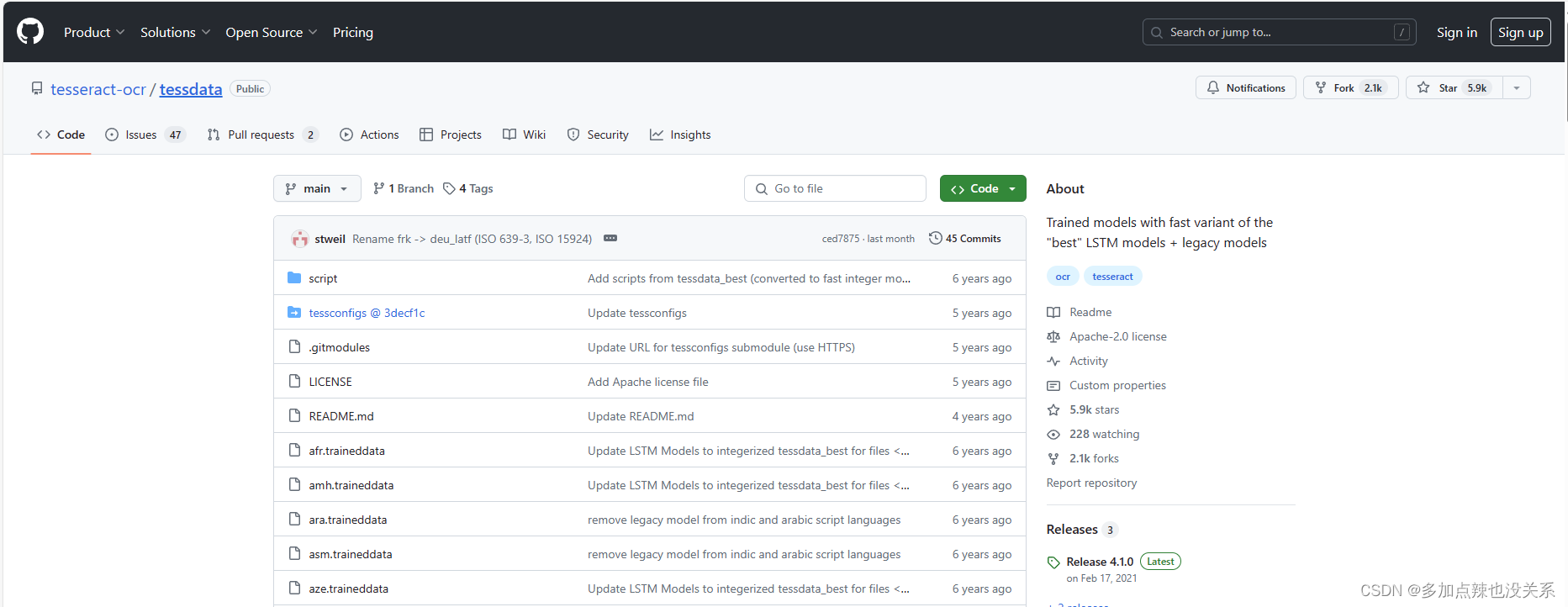Open the Apache-2.0 license link

(1106, 336)
